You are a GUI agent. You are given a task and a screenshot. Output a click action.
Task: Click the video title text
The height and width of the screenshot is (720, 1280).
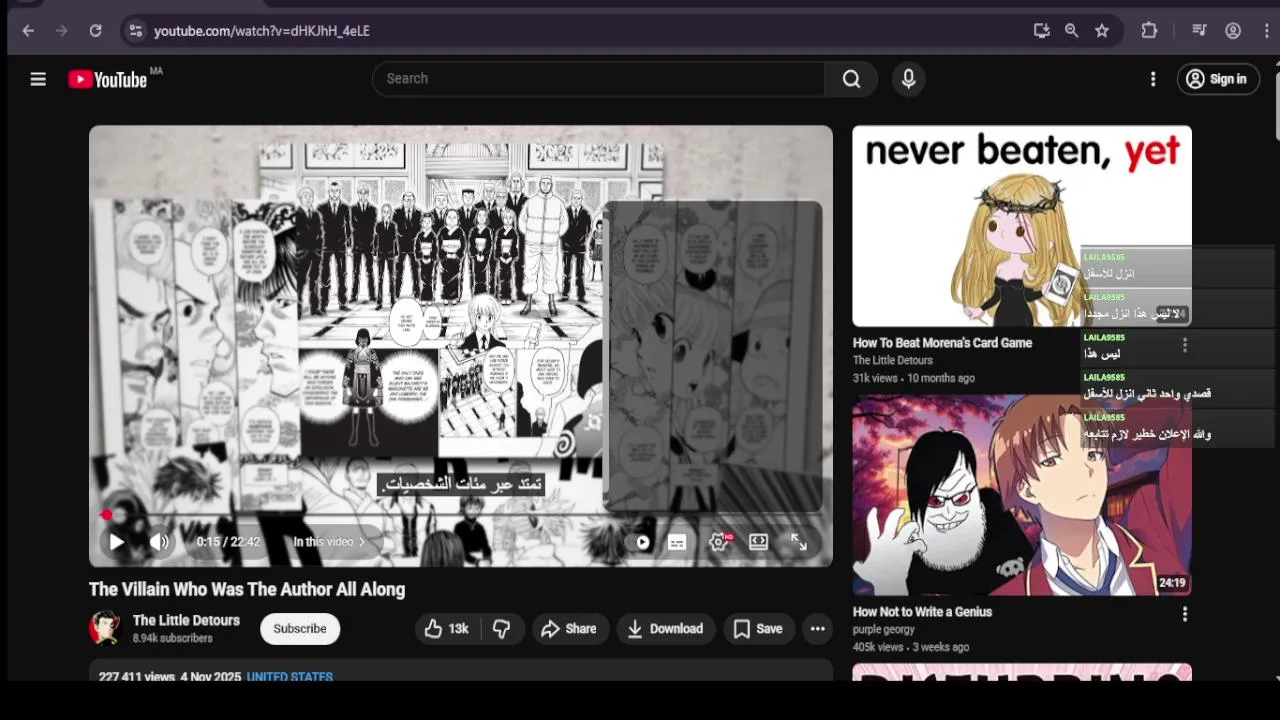point(247,589)
